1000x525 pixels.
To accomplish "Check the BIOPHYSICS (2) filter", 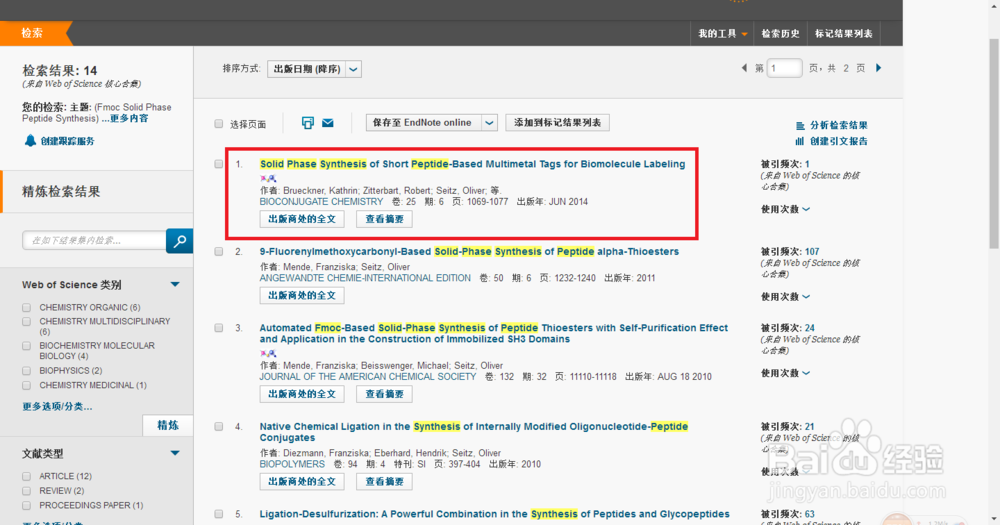I will point(26,371).
